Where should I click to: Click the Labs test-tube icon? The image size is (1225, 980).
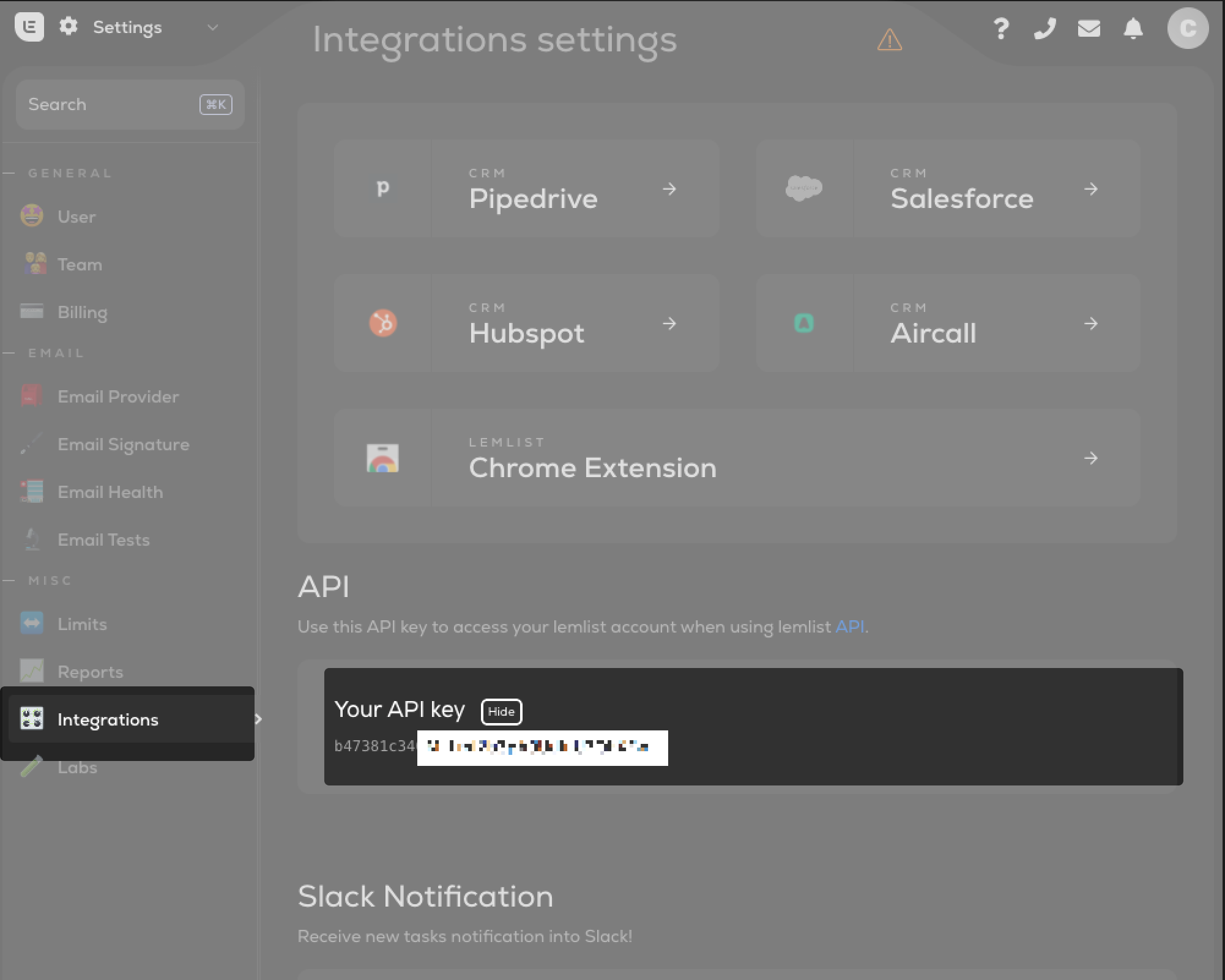(32, 767)
